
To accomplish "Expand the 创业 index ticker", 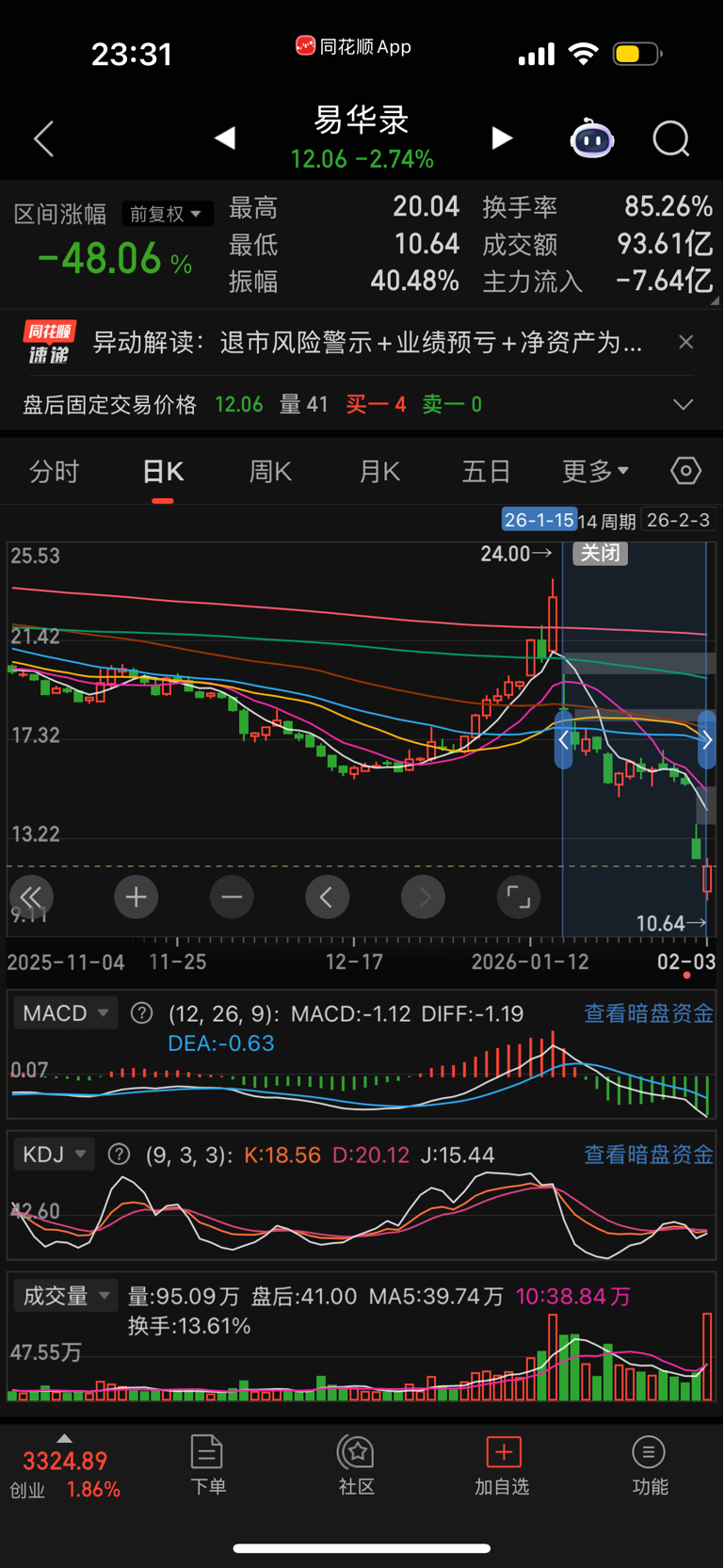I will coord(65,1467).
